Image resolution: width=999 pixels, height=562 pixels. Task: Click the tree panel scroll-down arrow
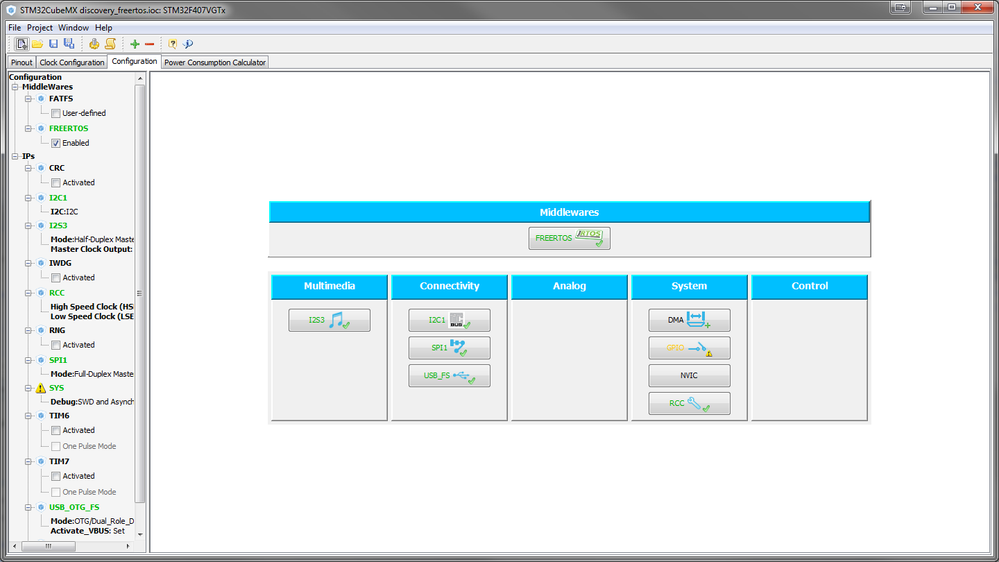click(140, 535)
